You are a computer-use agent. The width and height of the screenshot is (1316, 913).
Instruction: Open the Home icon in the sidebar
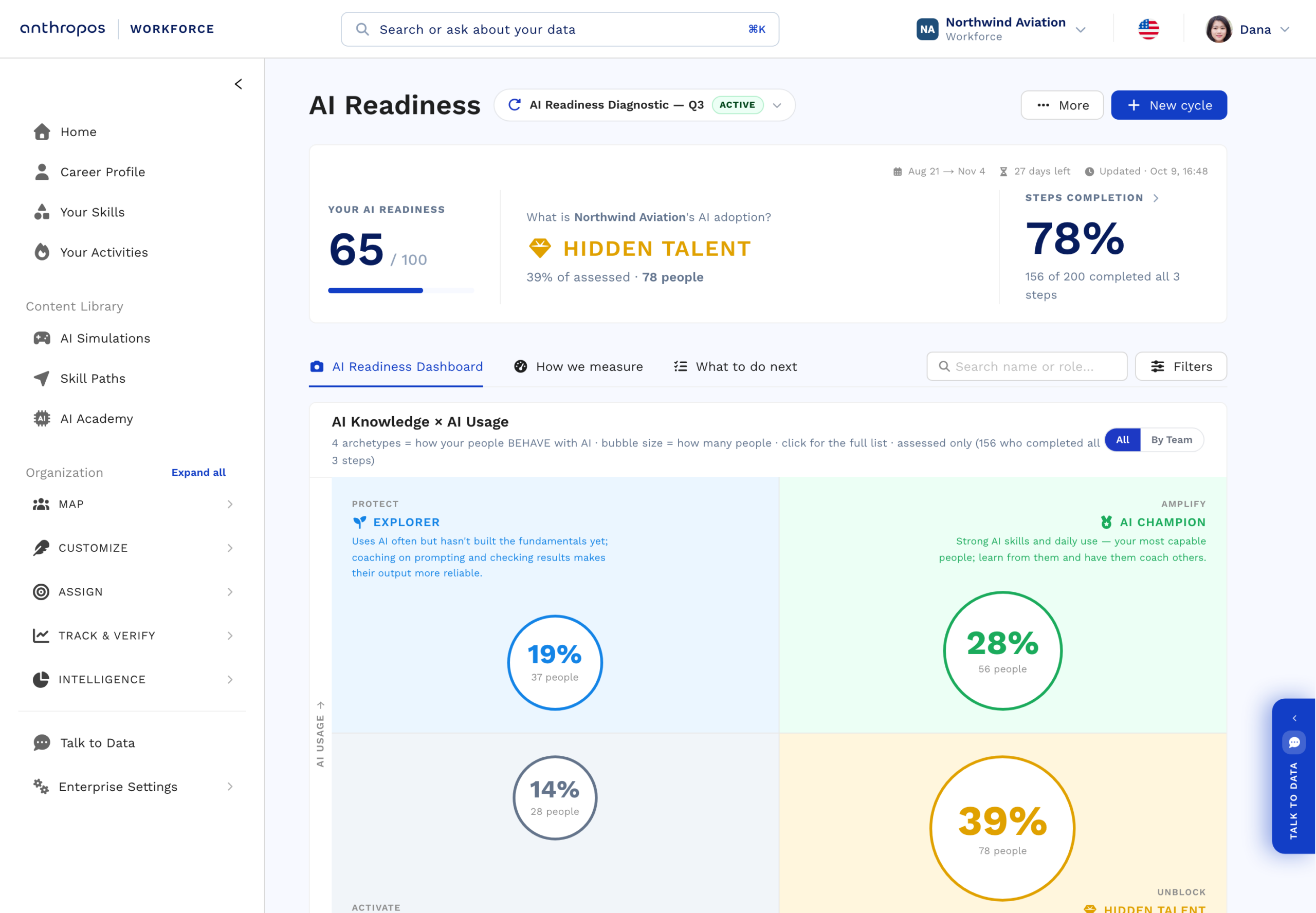point(42,132)
